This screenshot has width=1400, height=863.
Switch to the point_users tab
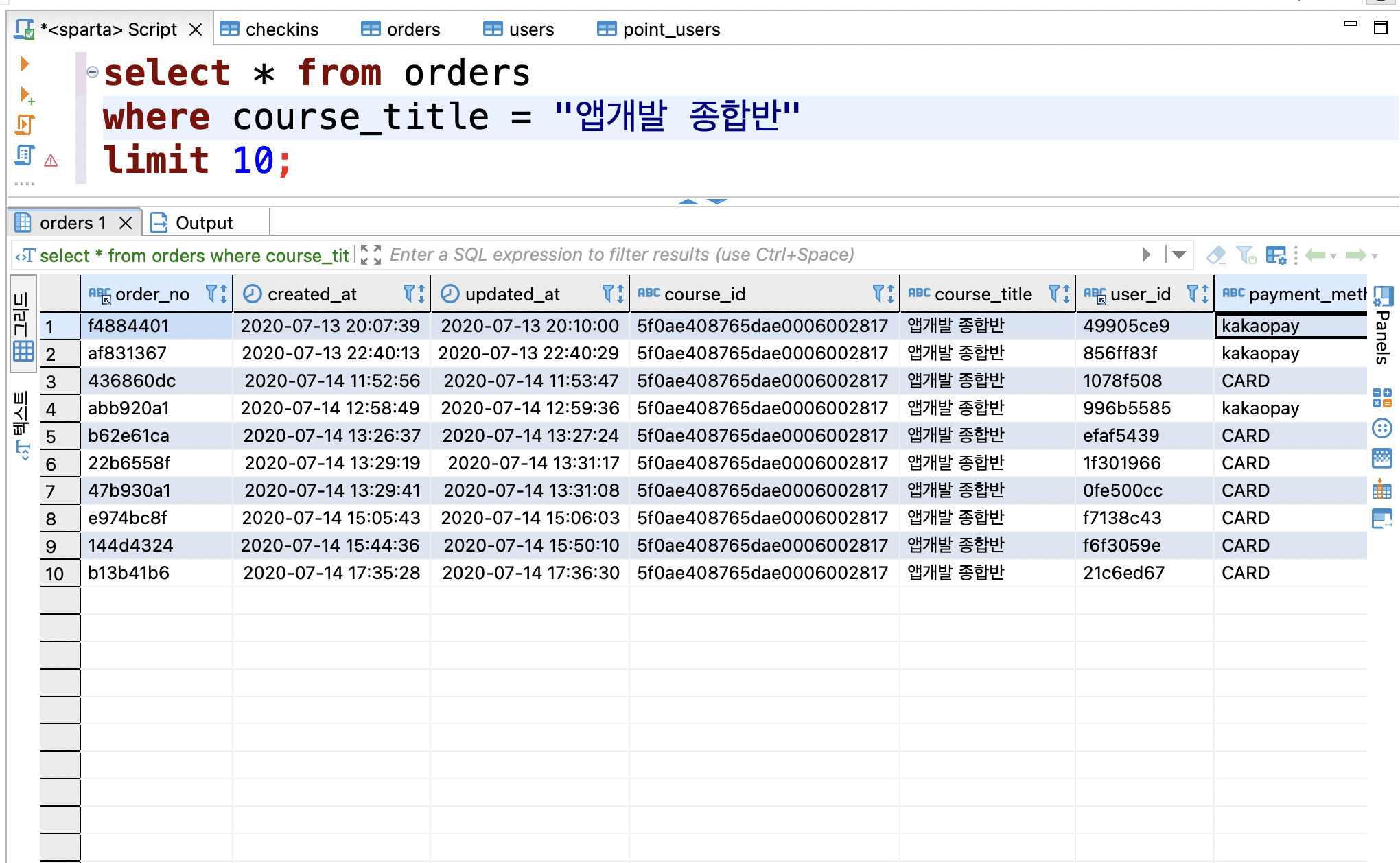pos(659,29)
